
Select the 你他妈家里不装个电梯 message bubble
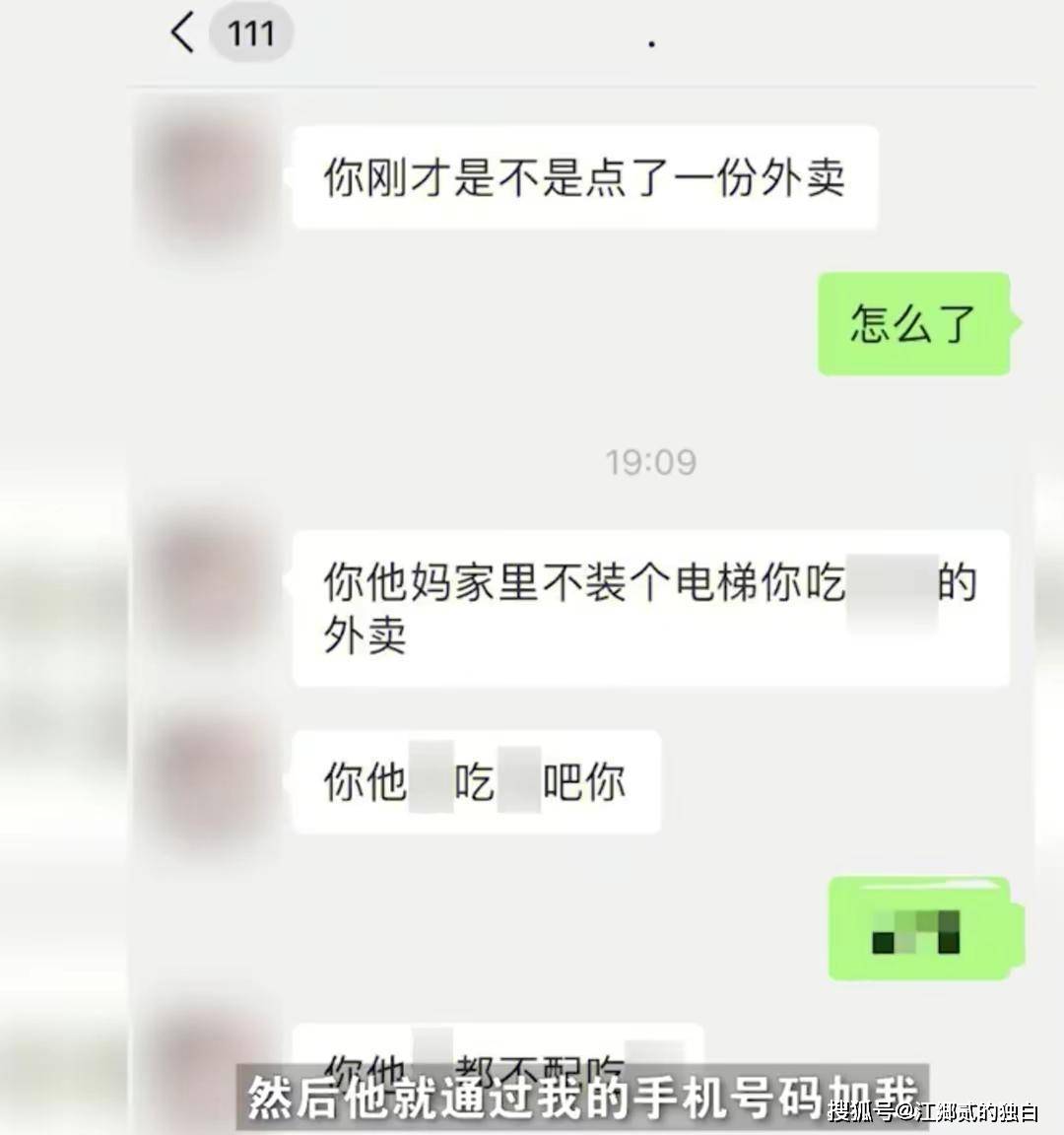tap(650, 608)
